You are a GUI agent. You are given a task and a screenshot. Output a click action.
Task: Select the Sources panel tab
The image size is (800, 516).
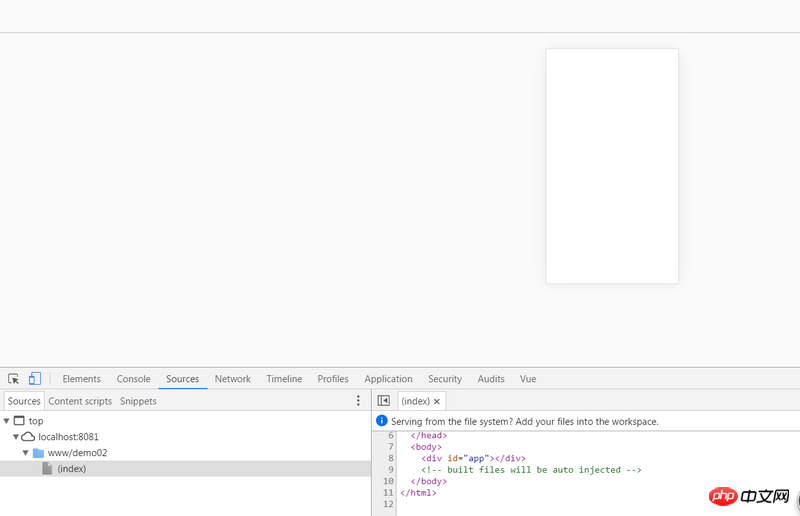[x=182, y=379]
